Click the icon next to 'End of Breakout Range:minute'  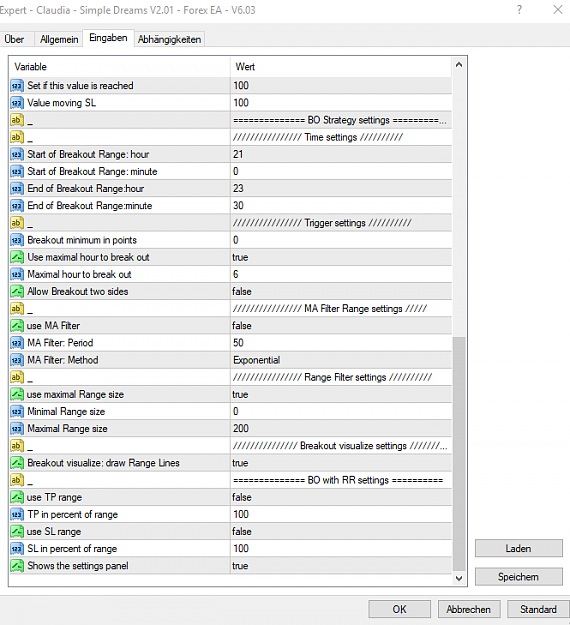coord(17,206)
